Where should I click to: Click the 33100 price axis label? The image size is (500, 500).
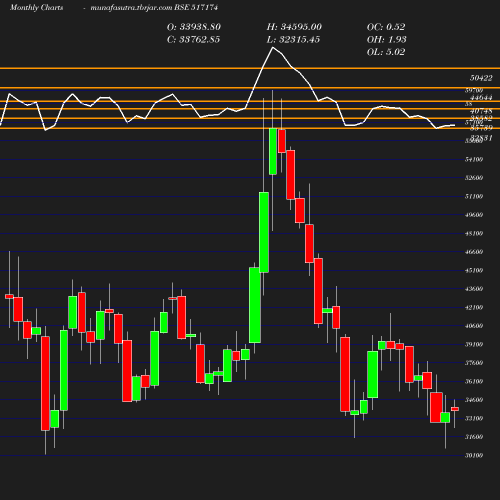pos(474,419)
